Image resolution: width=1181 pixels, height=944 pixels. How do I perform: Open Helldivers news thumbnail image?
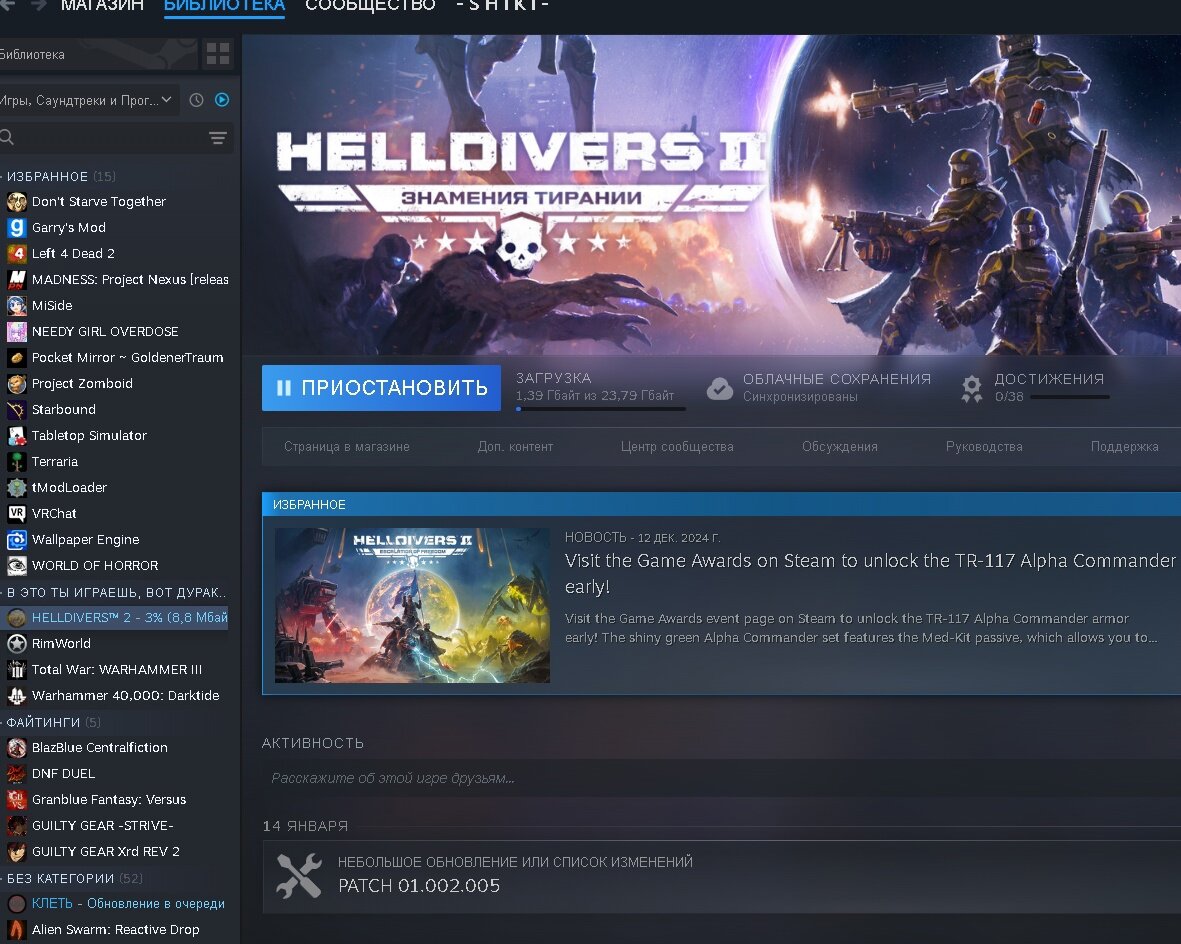pyautogui.click(x=412, y=605)
